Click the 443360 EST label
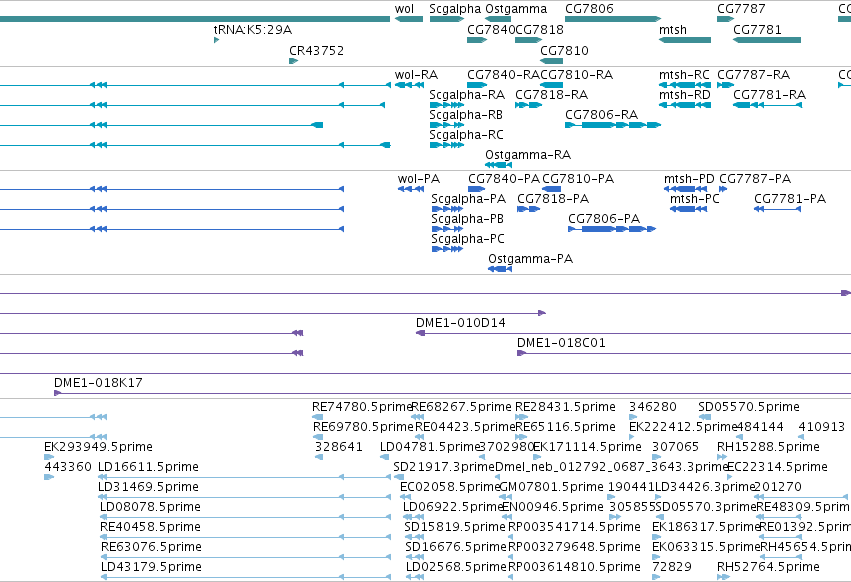The height and width of the screenshot is (582, 851). 68,467
